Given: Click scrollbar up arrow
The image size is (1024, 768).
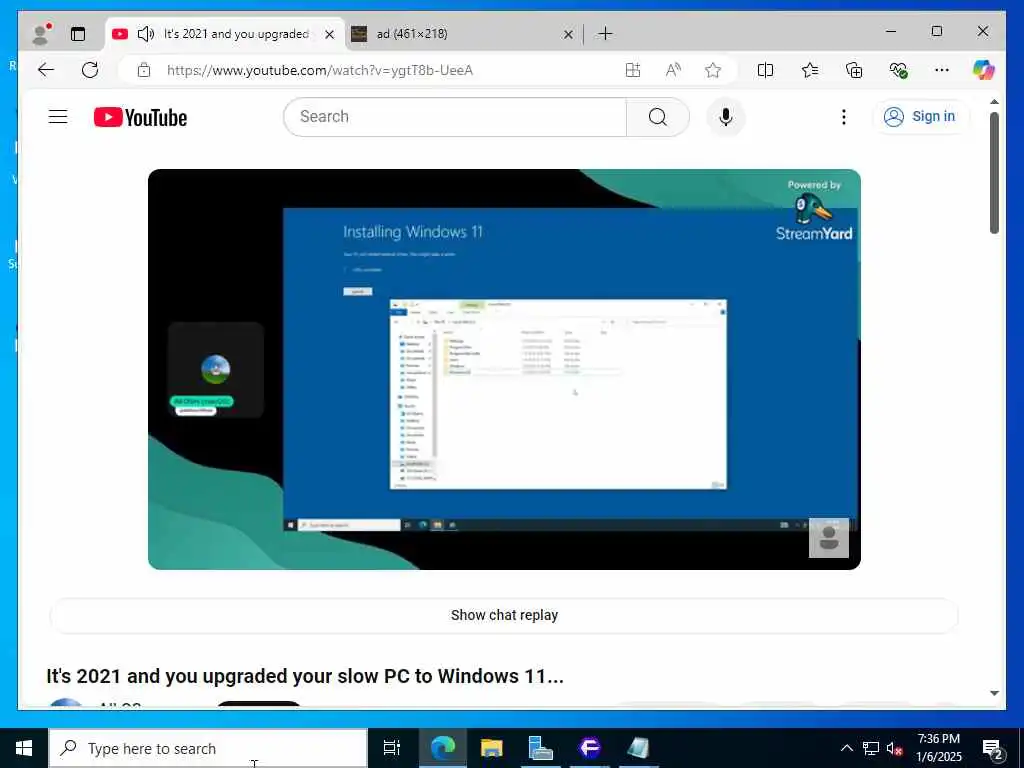Looking at the screenshot, I should [995, 102].
